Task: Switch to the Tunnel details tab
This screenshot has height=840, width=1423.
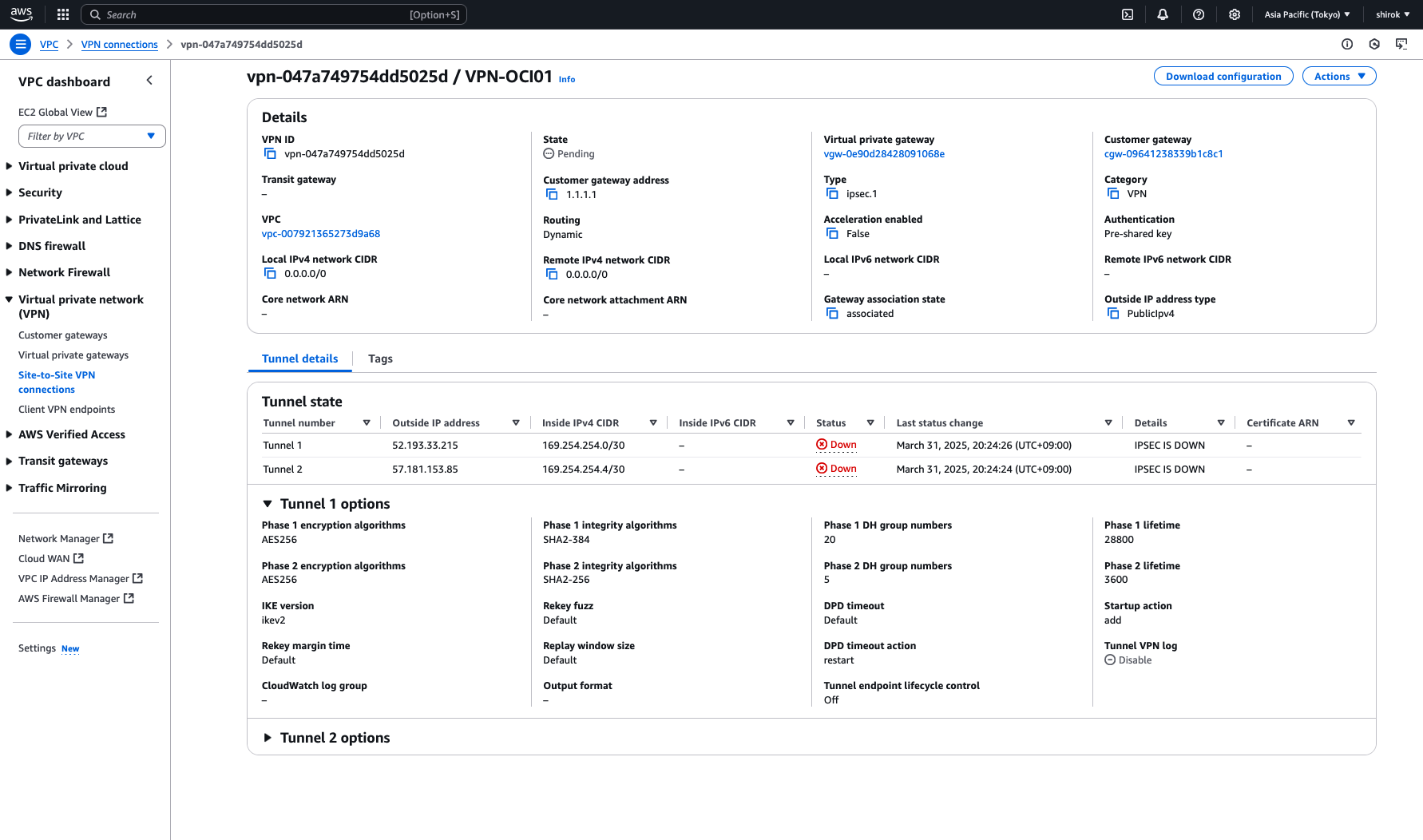Action: pyautogui.click(x=300, y=359)
